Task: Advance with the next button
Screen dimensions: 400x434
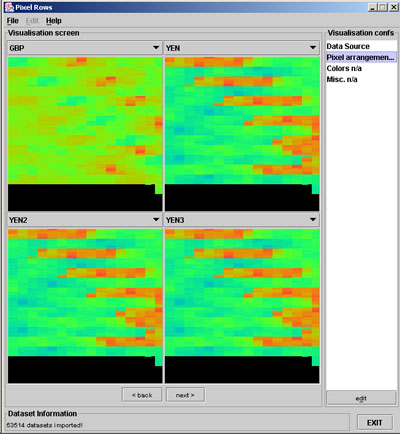Action: (185, 395)
